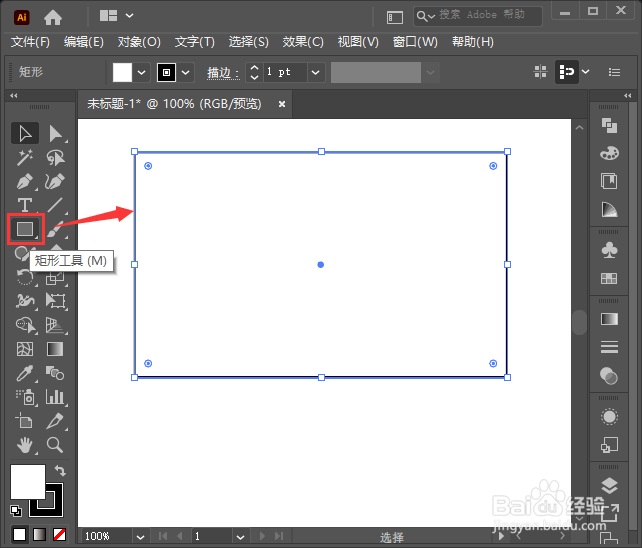Select the Blend tool
The width and height of the screenshot is (642, 548).
55,373
